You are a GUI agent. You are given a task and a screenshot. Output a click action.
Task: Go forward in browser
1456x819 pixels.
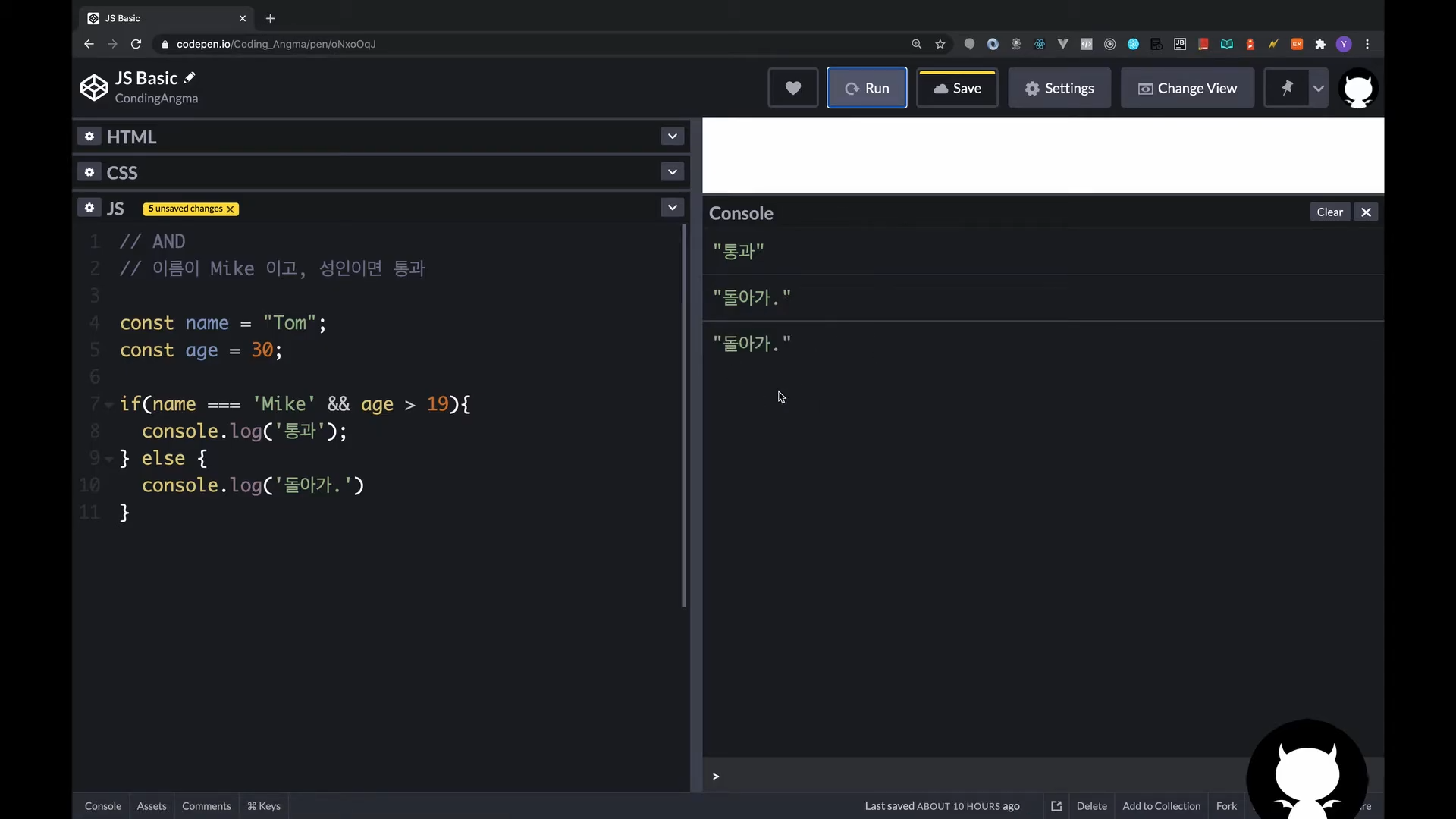point(112,44)
